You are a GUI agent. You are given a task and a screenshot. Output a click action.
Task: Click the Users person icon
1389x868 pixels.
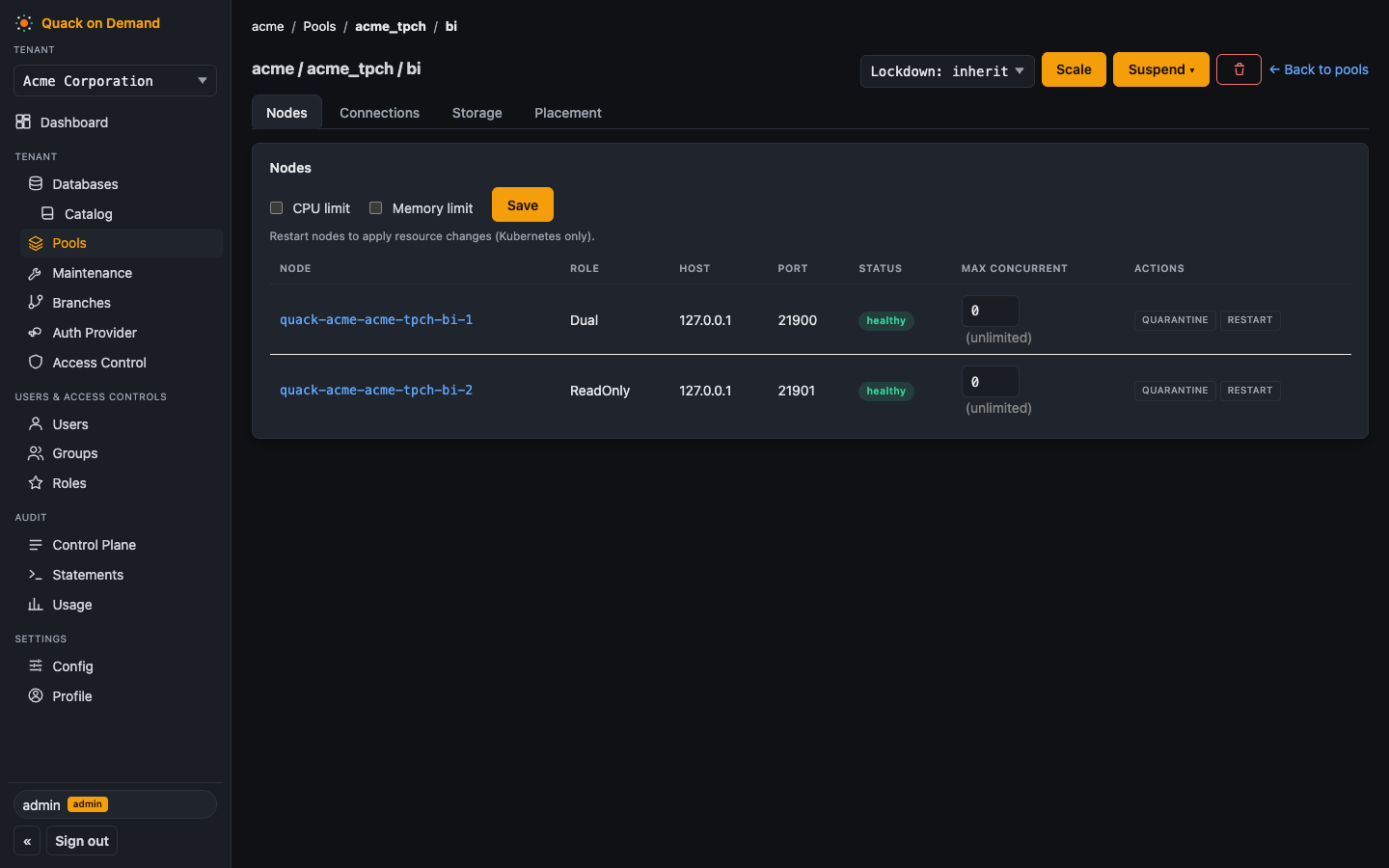point(36,423)
